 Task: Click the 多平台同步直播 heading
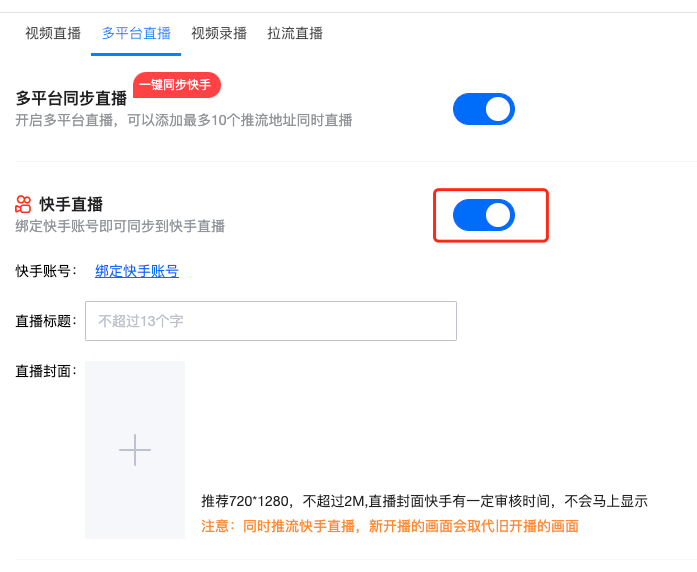pyautogui.click(x=71, y=98)
